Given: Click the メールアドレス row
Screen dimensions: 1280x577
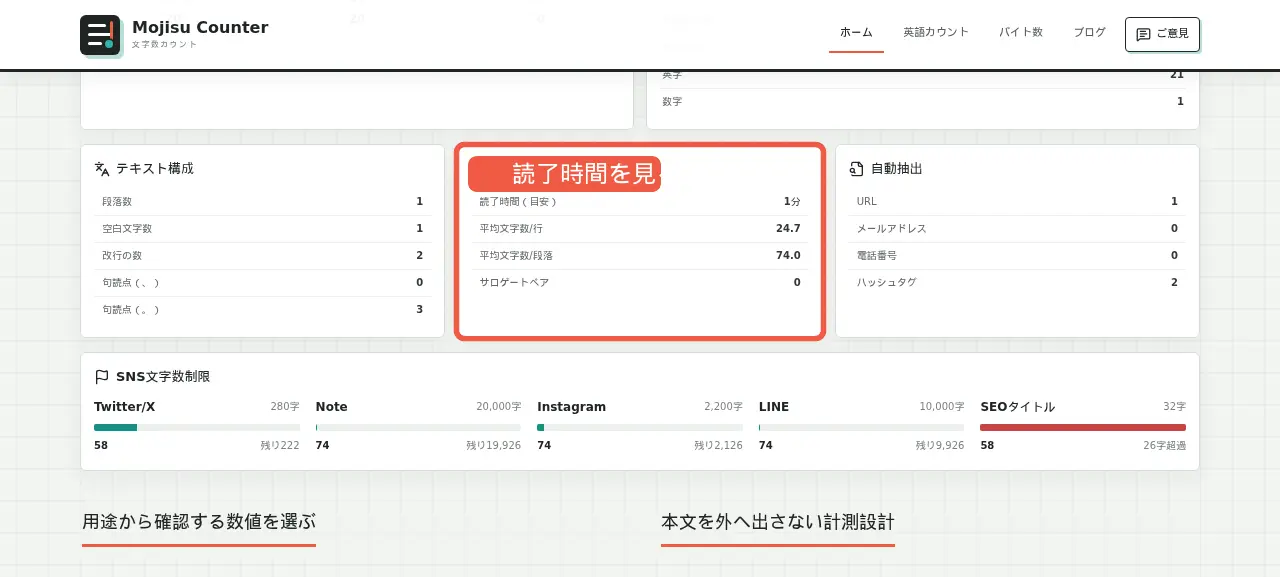Looking at the screenshot, I should click(1017, 228).
